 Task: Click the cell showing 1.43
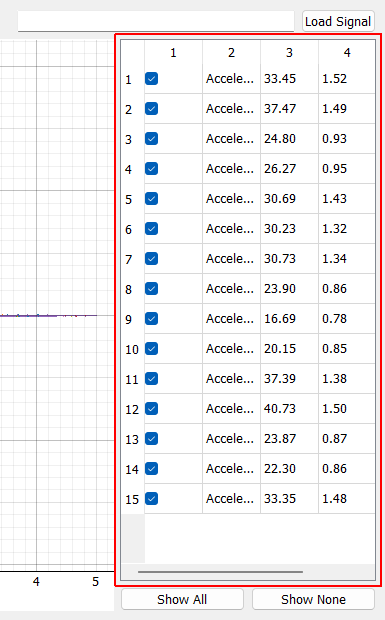(x=347, y=199)
